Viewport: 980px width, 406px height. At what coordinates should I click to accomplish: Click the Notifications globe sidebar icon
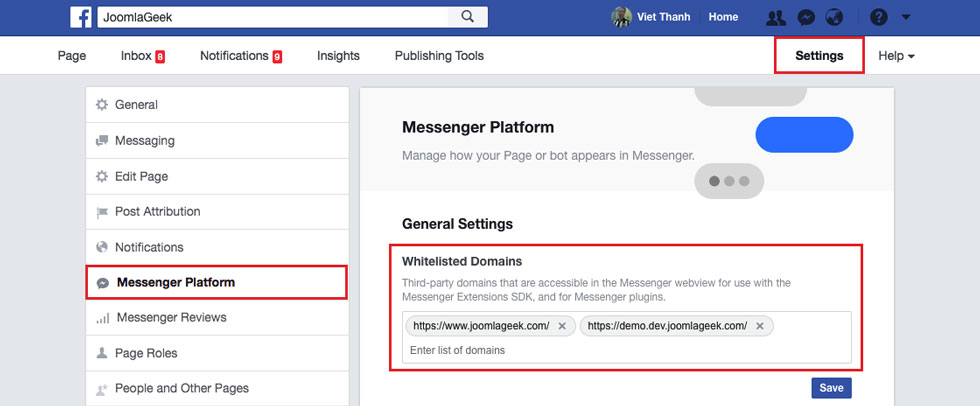pyautogui.click(x=102, y=247)
